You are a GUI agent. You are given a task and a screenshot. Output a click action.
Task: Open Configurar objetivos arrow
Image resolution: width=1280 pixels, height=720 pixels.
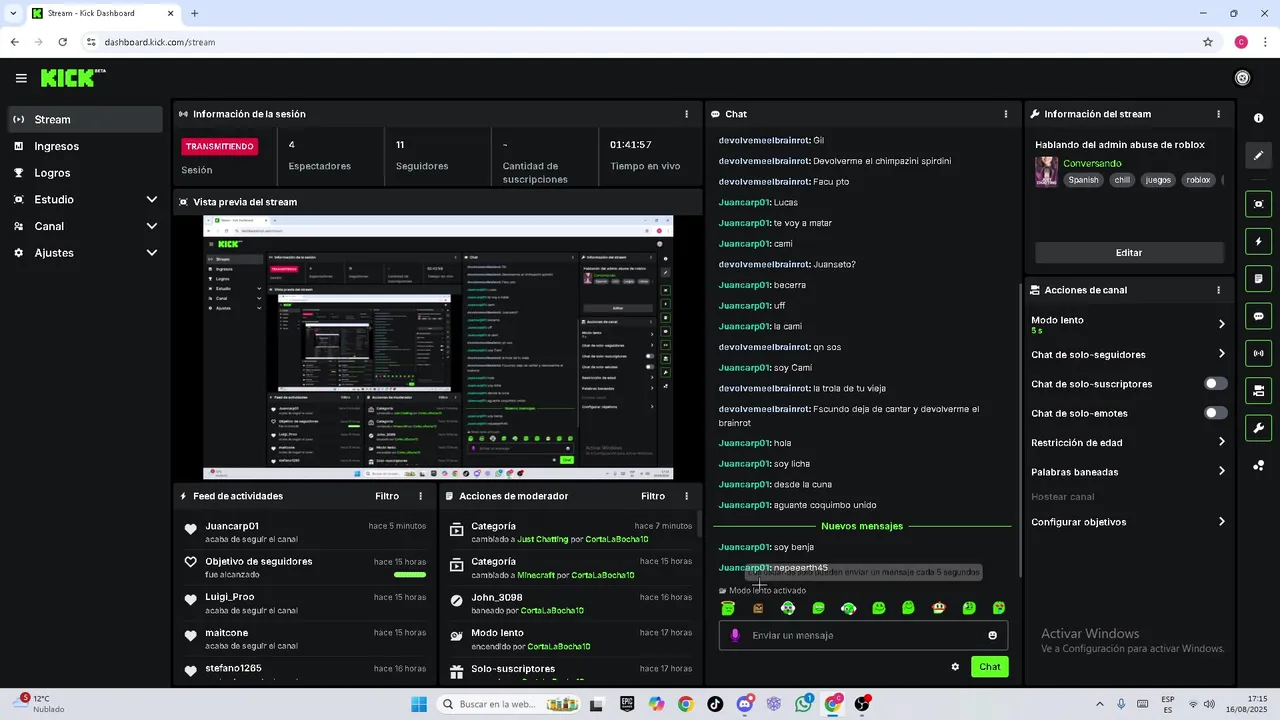coord(1221,522)
